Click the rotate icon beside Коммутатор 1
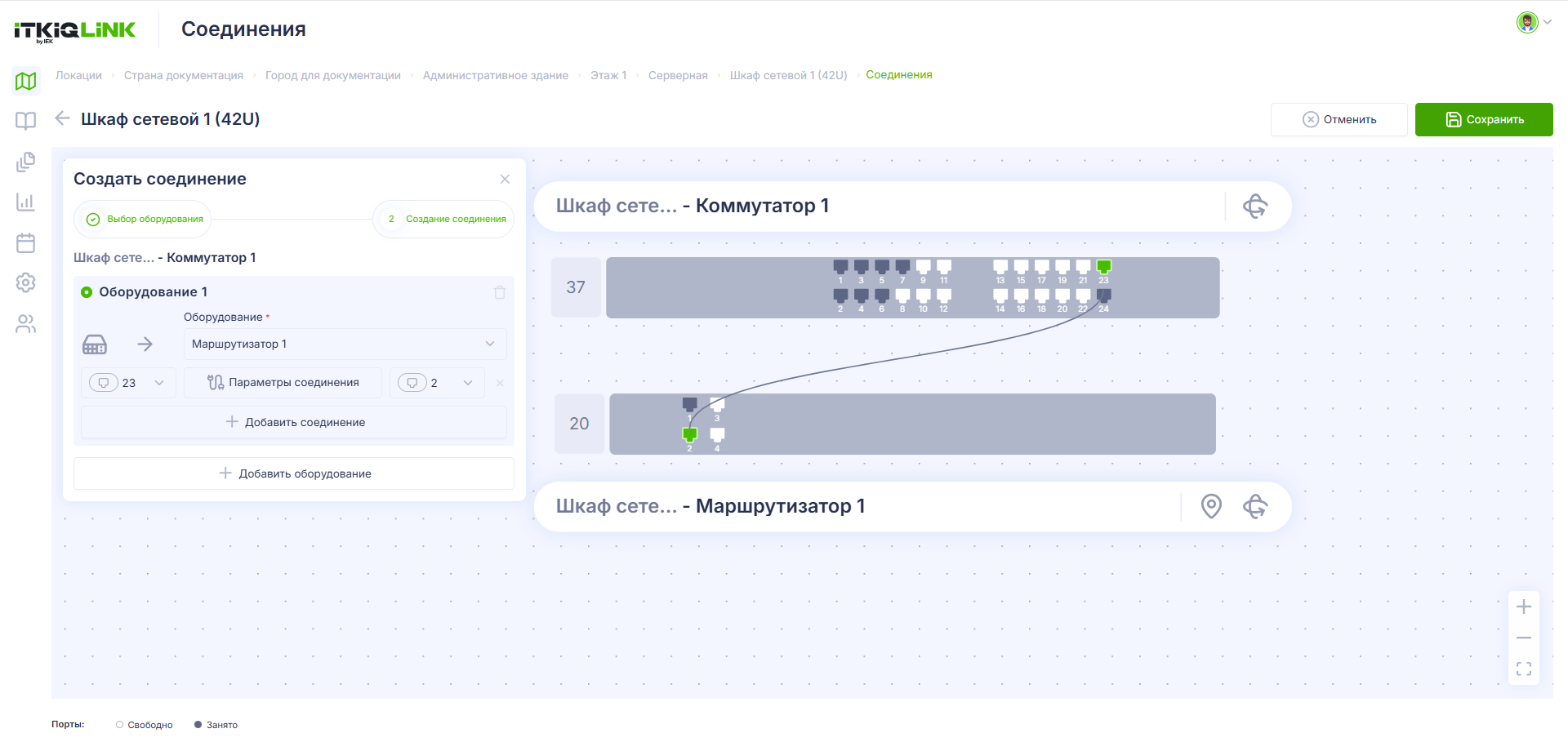The image size is (1568, 751). pyautogui.click(x=1255, y=206)
